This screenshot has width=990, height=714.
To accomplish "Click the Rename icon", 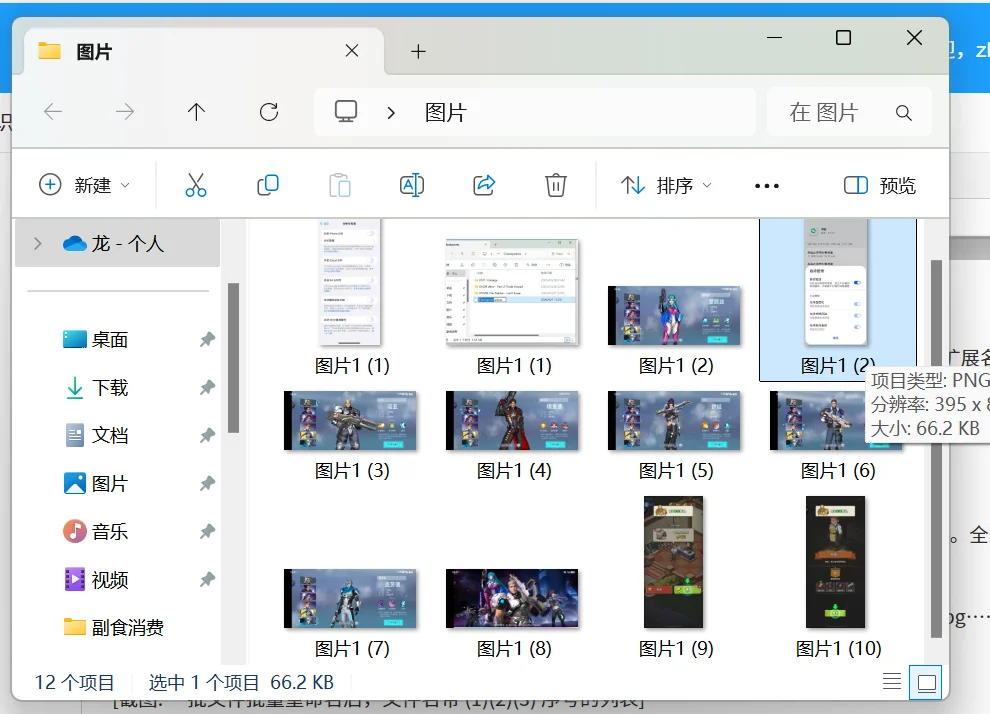I will point(412,185).
